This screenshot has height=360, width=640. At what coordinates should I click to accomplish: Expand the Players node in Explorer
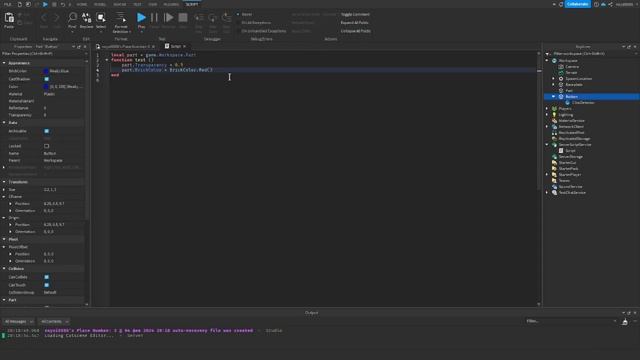(x=547, y=109)
